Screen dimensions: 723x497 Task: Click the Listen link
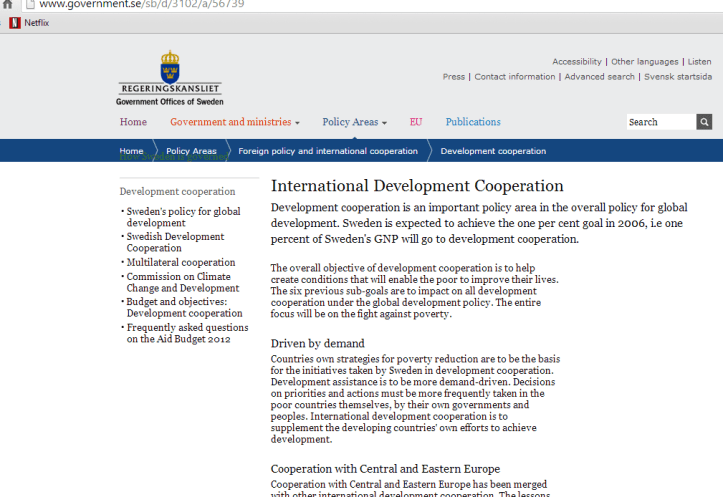click(x=699, y=61)
